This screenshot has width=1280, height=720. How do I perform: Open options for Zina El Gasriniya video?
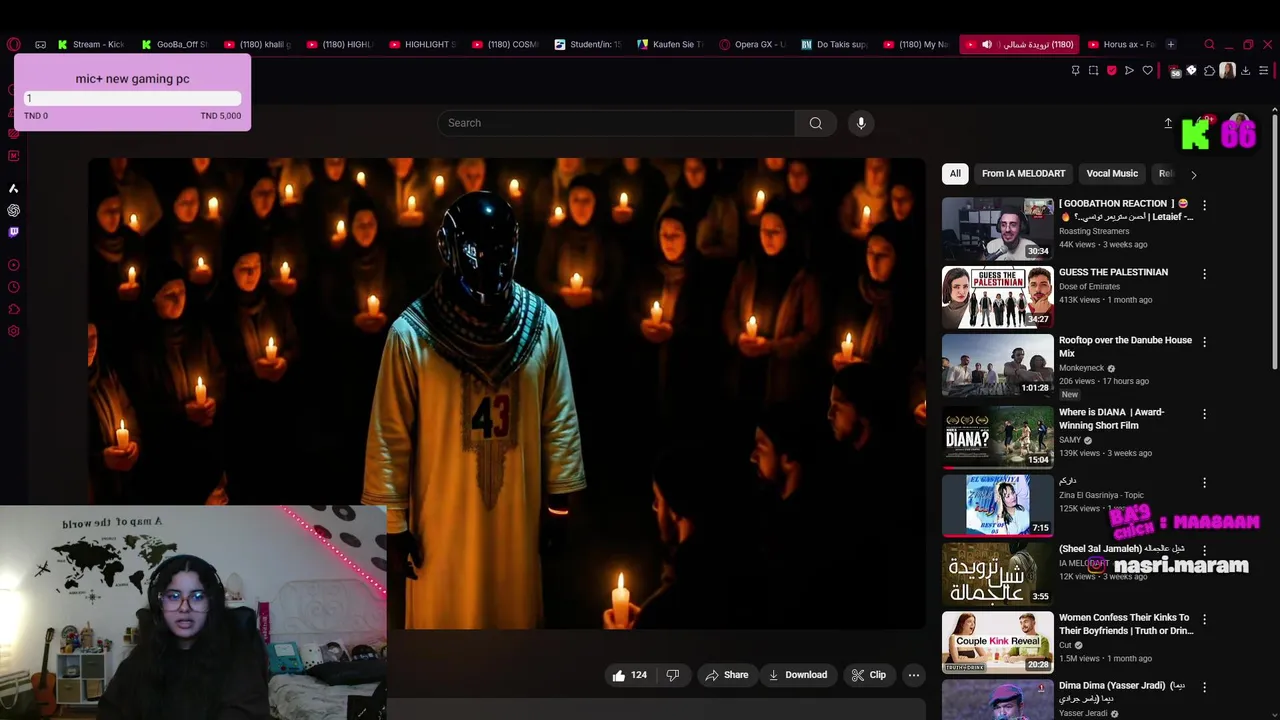tap(1204, 482)
